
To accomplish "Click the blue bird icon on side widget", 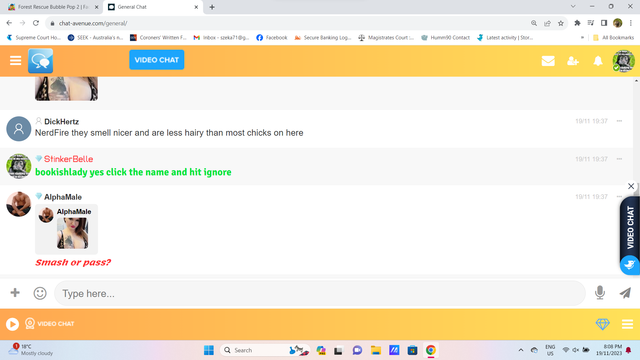I will click(x=629, y=265).
